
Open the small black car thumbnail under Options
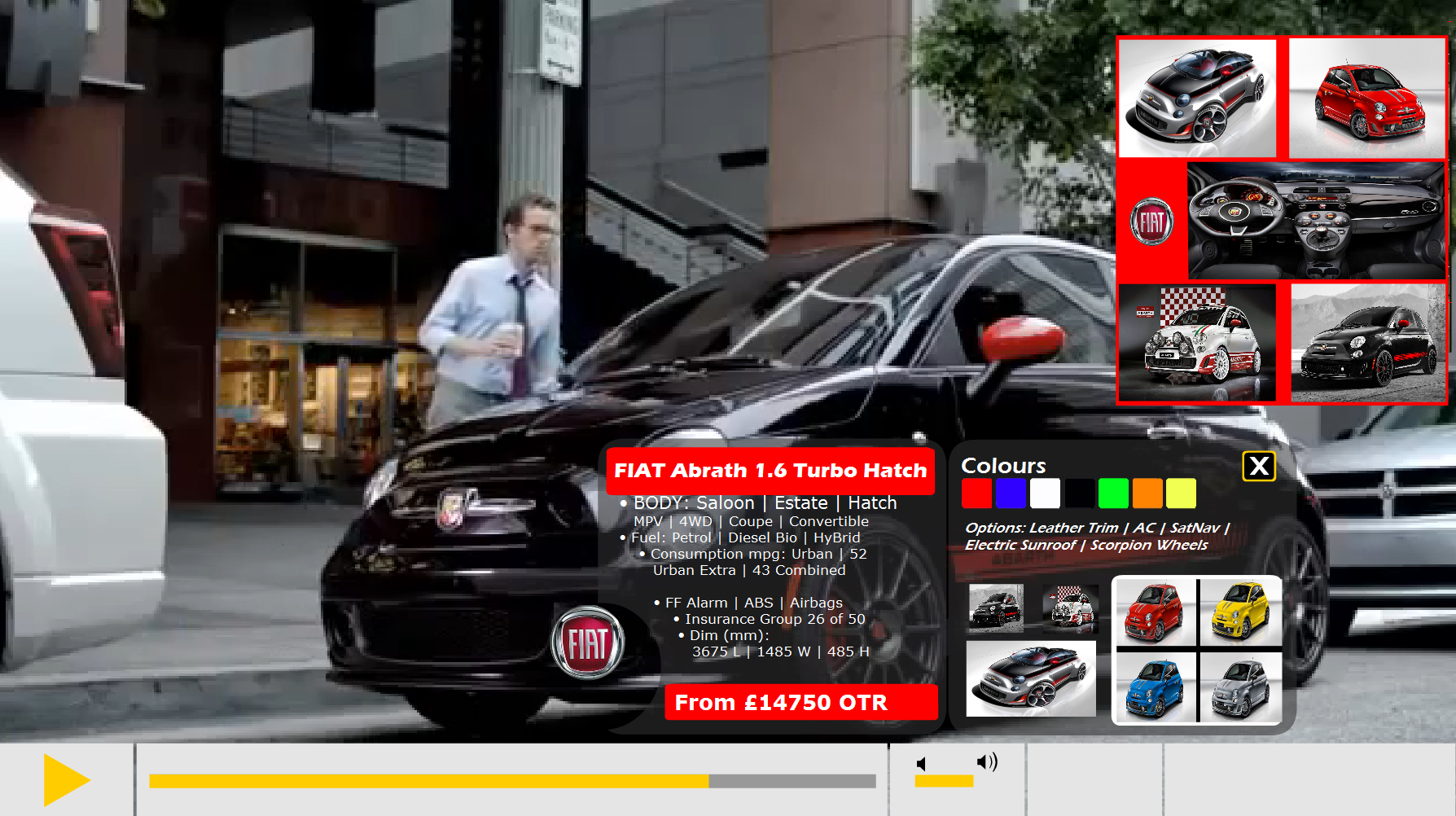coord(996,608)
